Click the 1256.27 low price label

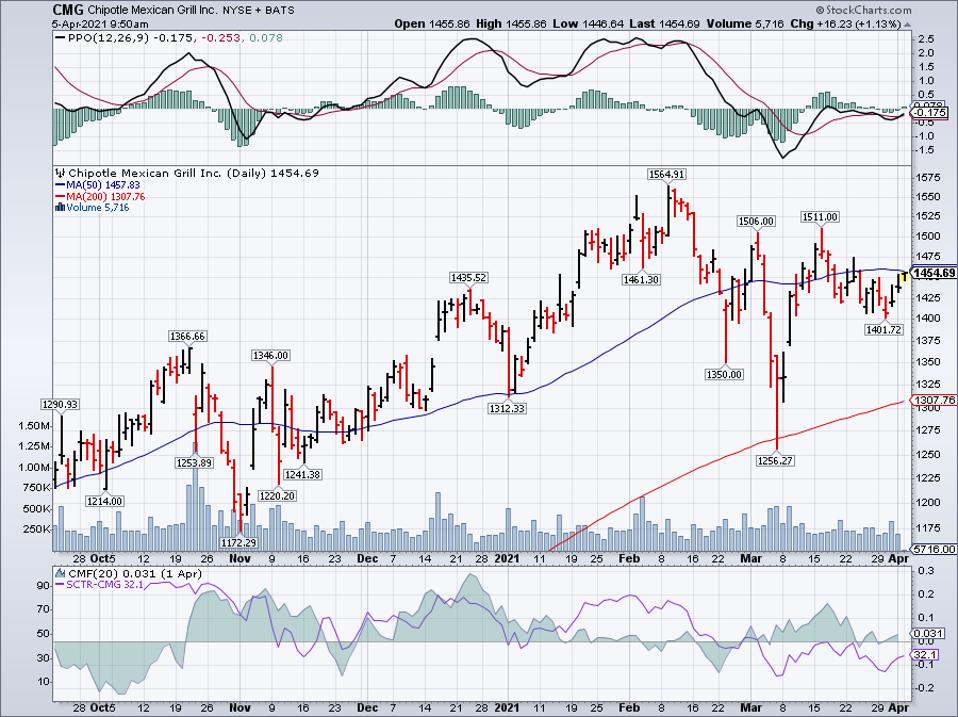pyautogui.click(x=775, y=460)
